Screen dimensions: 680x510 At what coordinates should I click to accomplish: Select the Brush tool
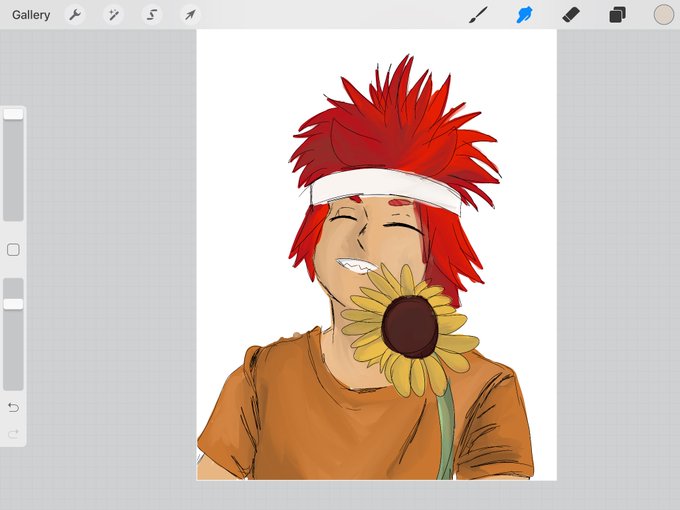point(478,15)
